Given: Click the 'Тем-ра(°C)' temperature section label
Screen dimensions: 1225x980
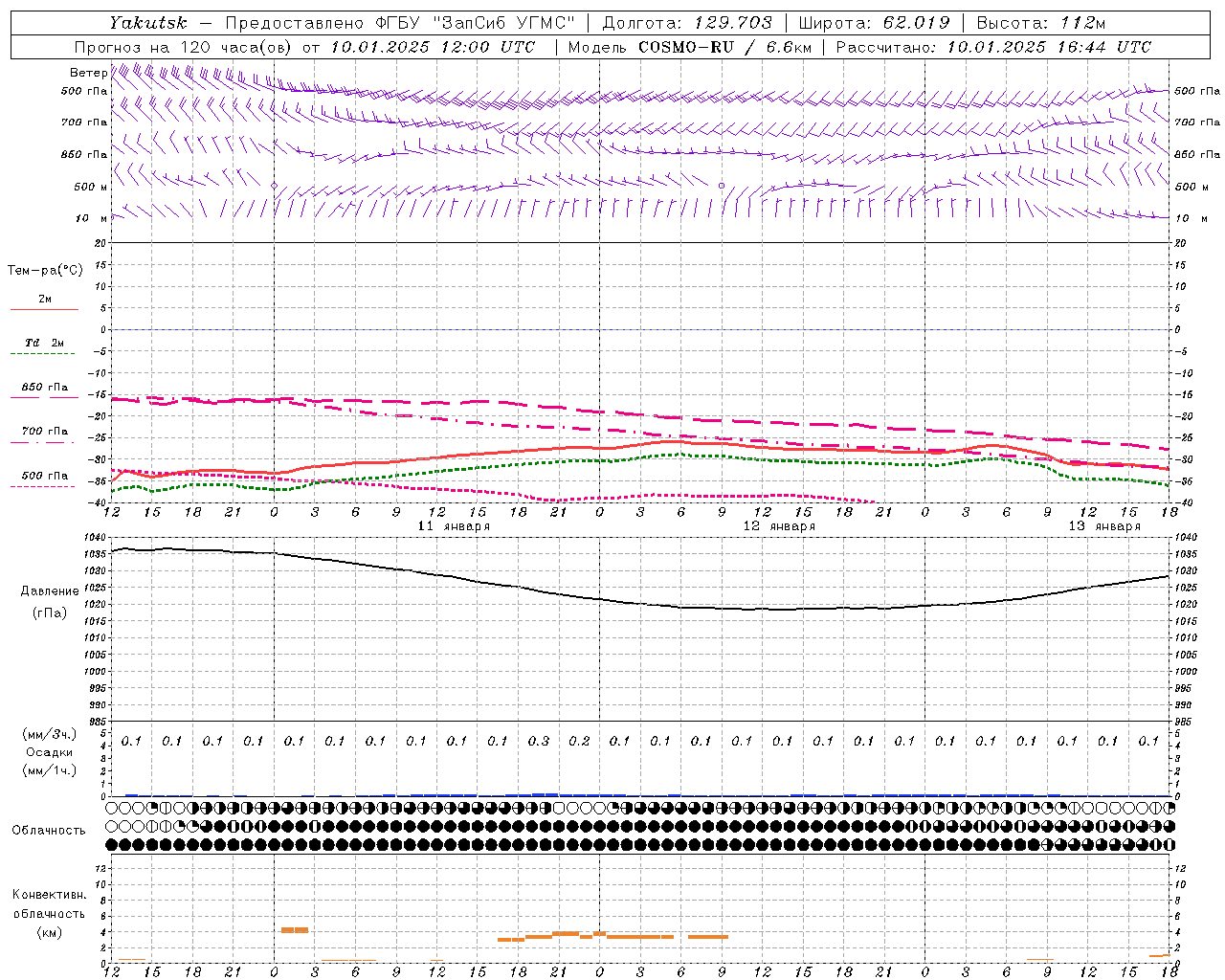Looking at the screenshot, I should [45, 271].
